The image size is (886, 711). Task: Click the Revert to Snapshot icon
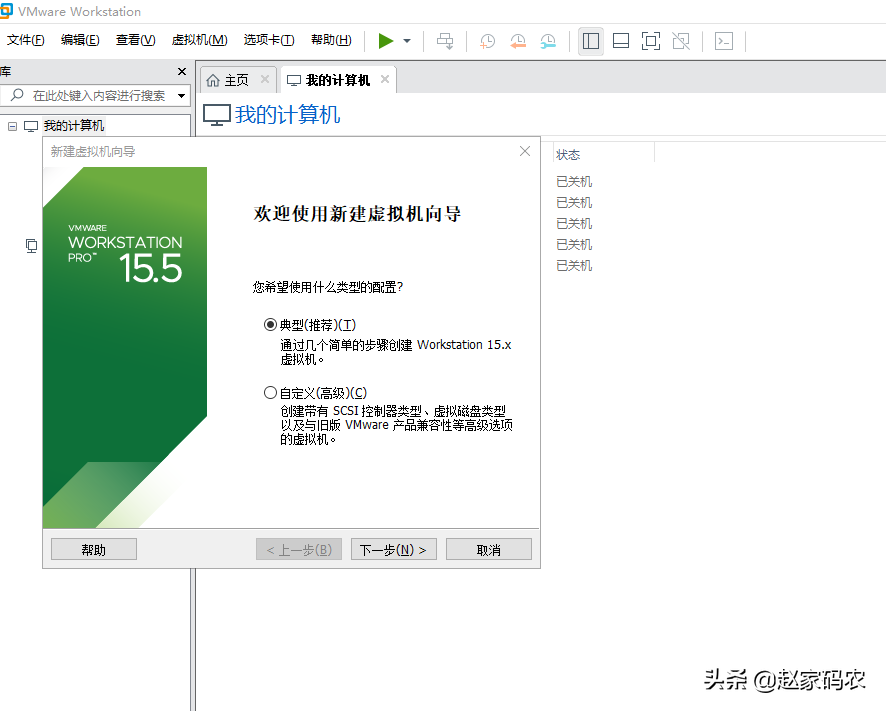(518, 41)
